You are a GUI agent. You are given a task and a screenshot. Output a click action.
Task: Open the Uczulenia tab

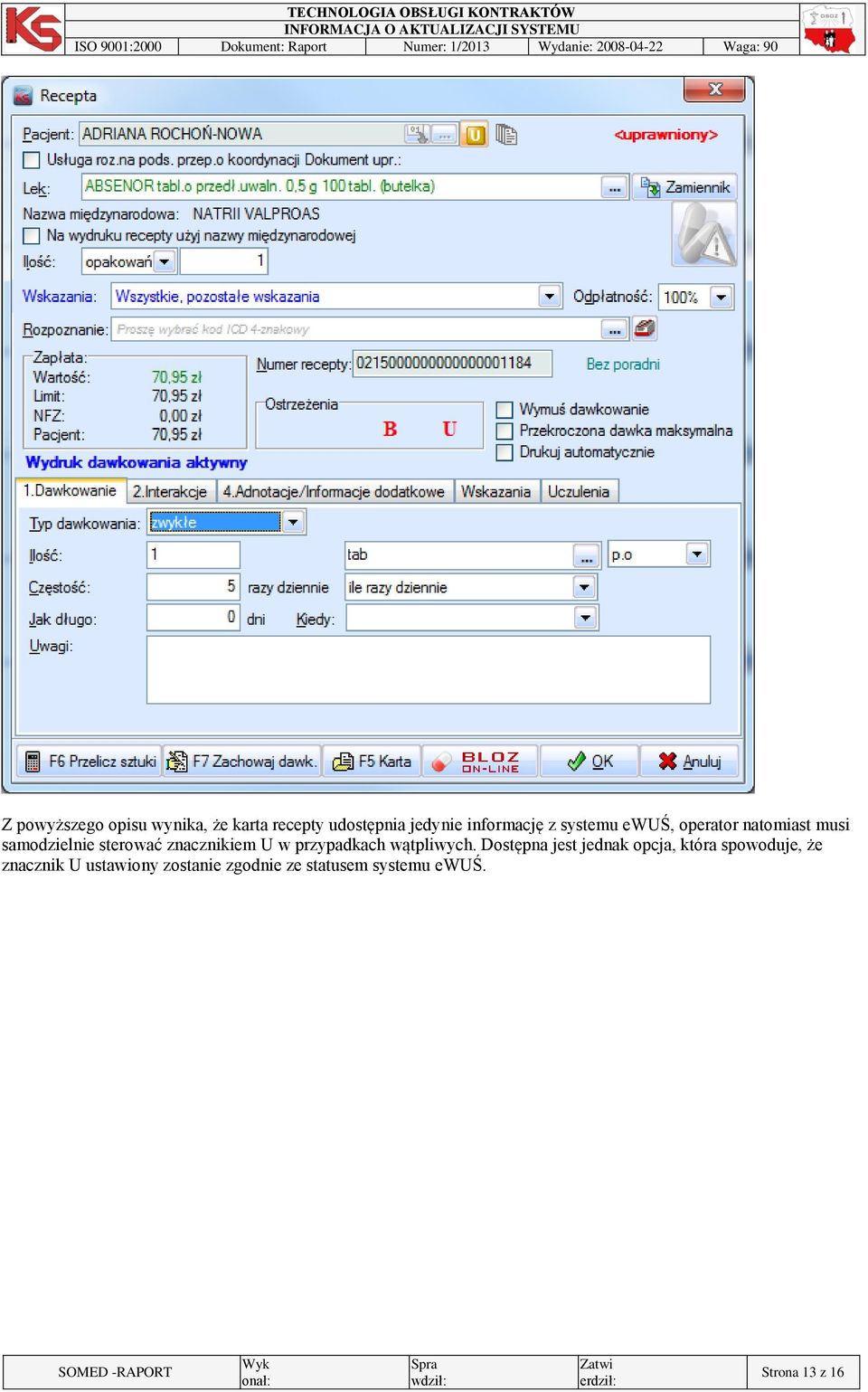pos(578,492)
